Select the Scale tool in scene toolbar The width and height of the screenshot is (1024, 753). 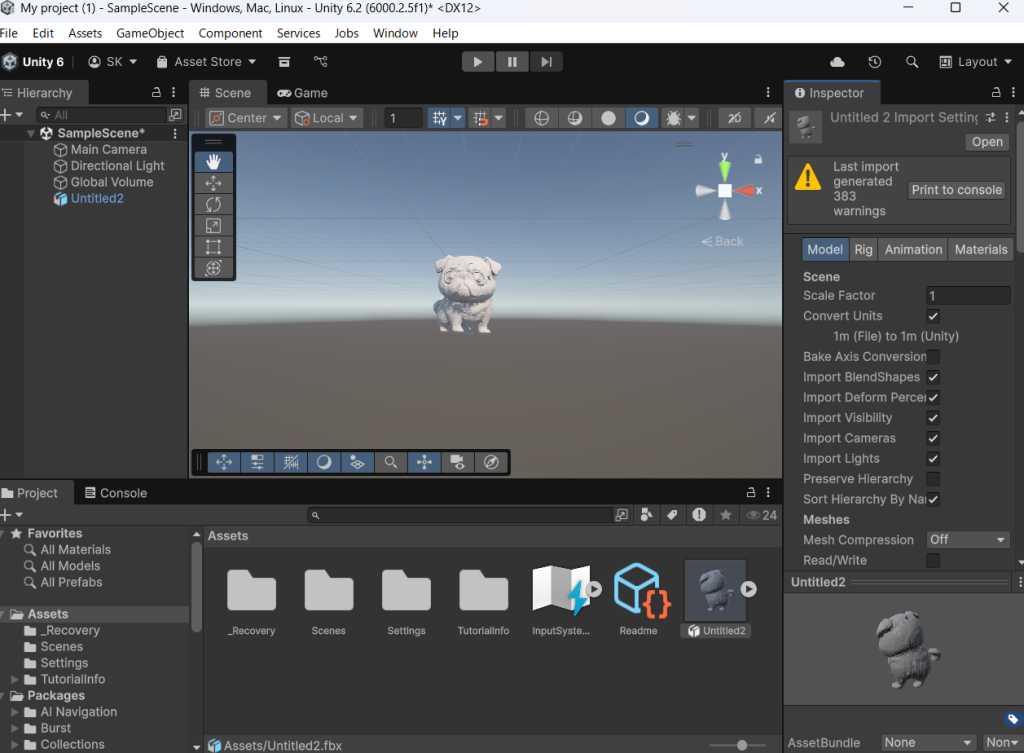(x=213, y=226)
